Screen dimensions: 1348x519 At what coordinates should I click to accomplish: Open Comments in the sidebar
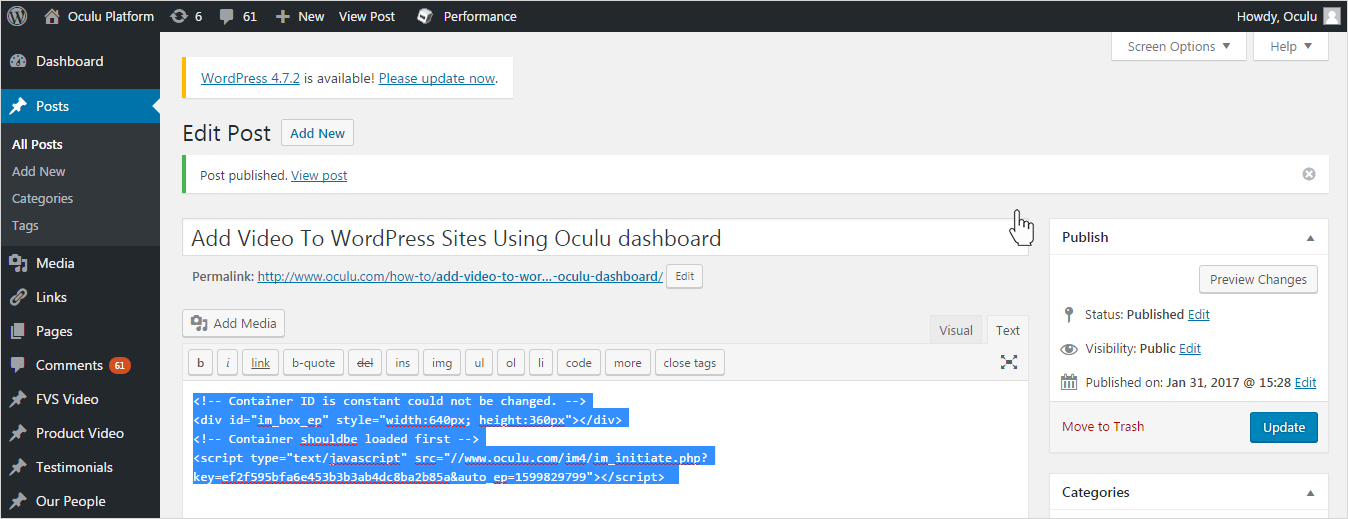coord(80,365)
